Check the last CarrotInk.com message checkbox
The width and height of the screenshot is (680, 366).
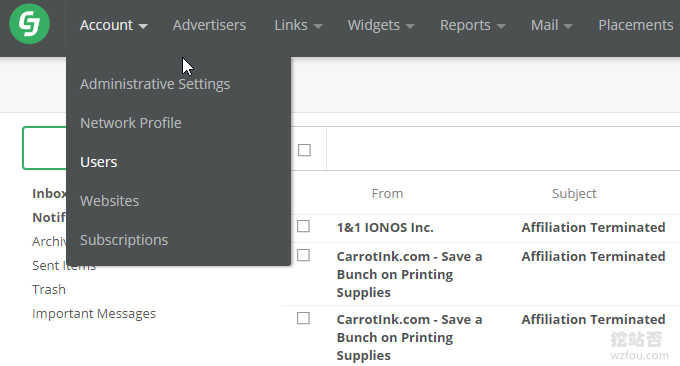[303, 318]
